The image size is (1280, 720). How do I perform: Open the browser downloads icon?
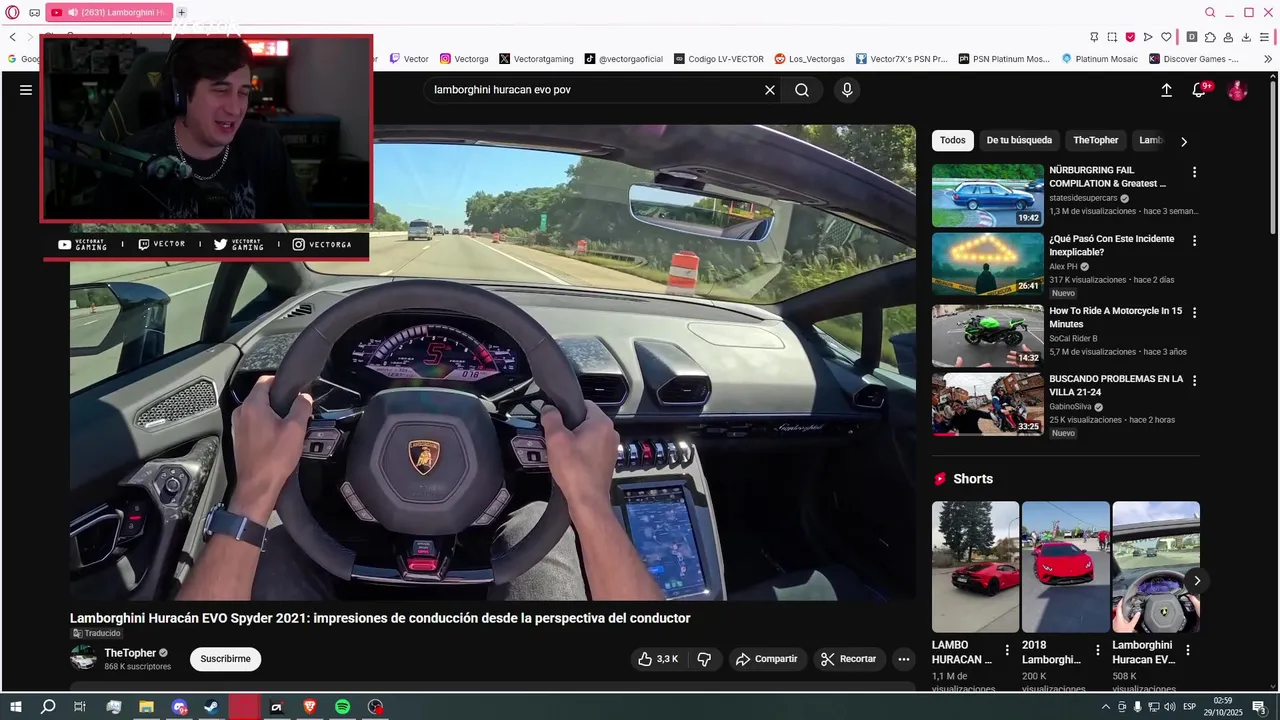tap(1246, 37)
